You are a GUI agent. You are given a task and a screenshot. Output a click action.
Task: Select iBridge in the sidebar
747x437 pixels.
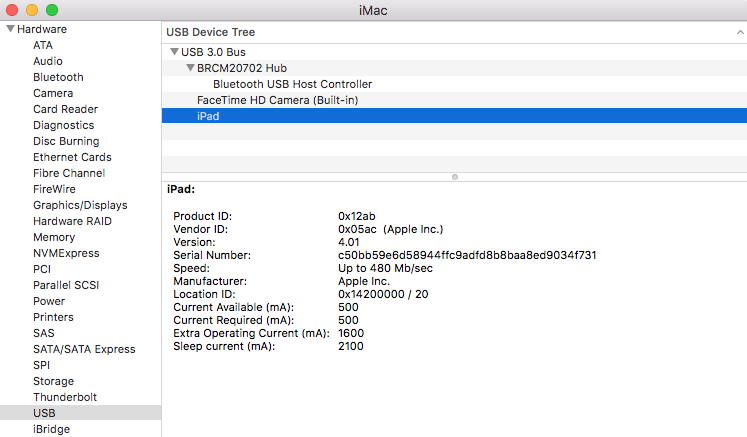pyautogui.click(x=51, y=429)
